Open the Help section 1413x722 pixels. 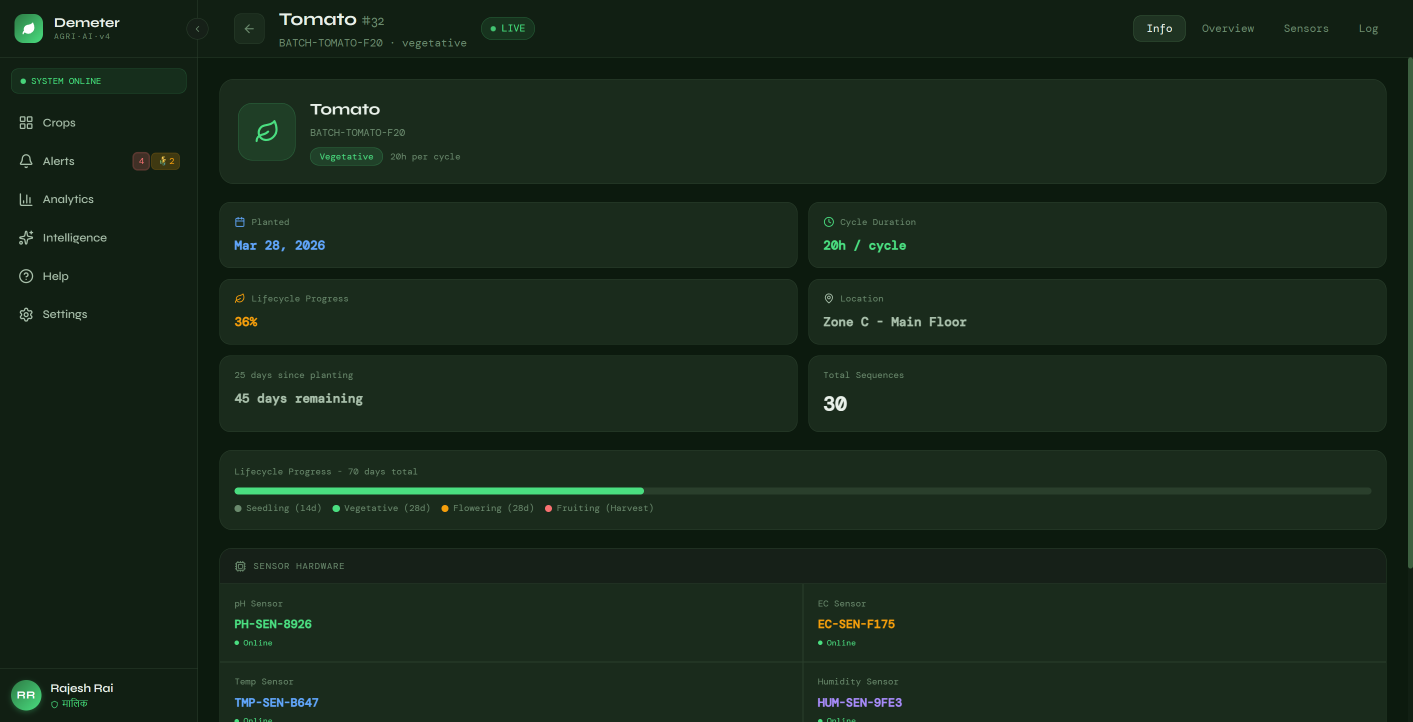coord(99,276)
